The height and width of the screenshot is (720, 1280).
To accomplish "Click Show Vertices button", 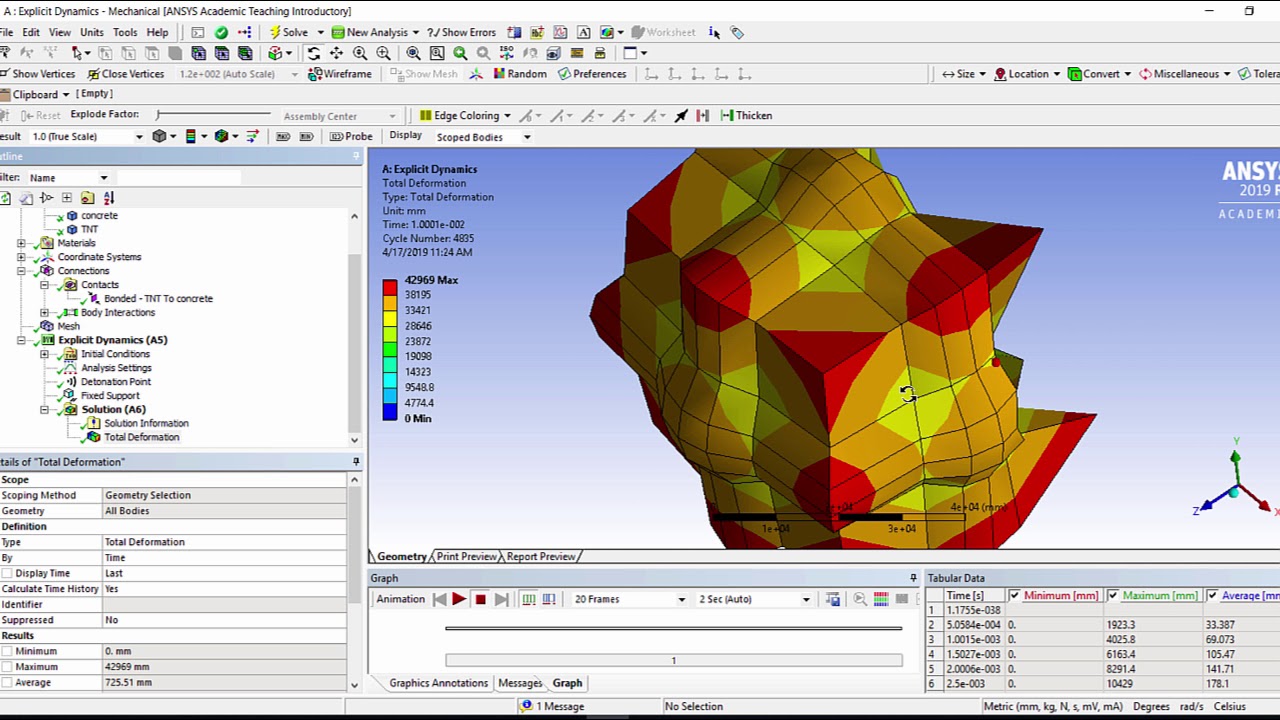I will (x=36, y=74).
